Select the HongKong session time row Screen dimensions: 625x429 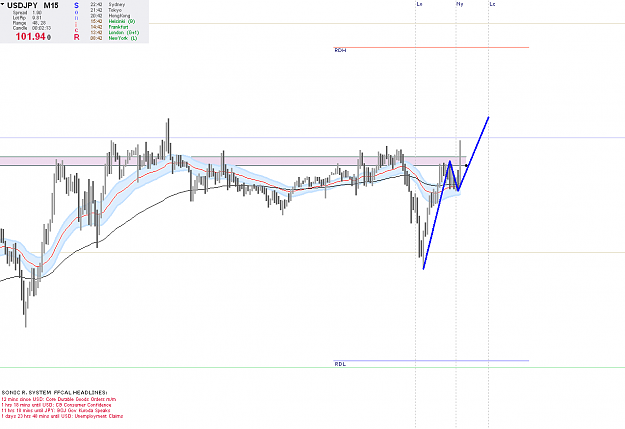point(110,16)
